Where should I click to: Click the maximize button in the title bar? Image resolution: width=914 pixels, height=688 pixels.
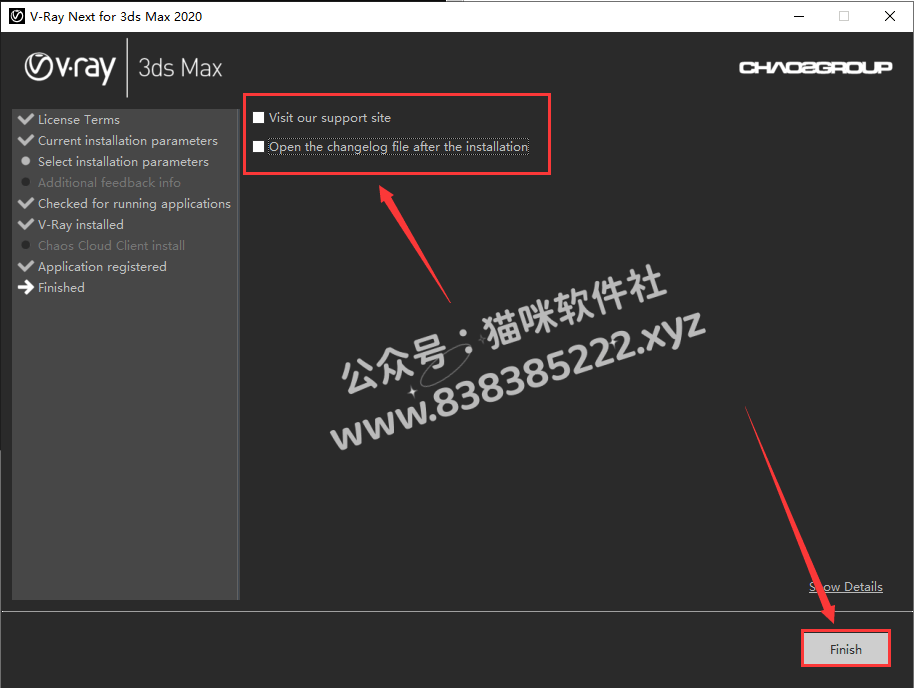[x=844, y=16]
